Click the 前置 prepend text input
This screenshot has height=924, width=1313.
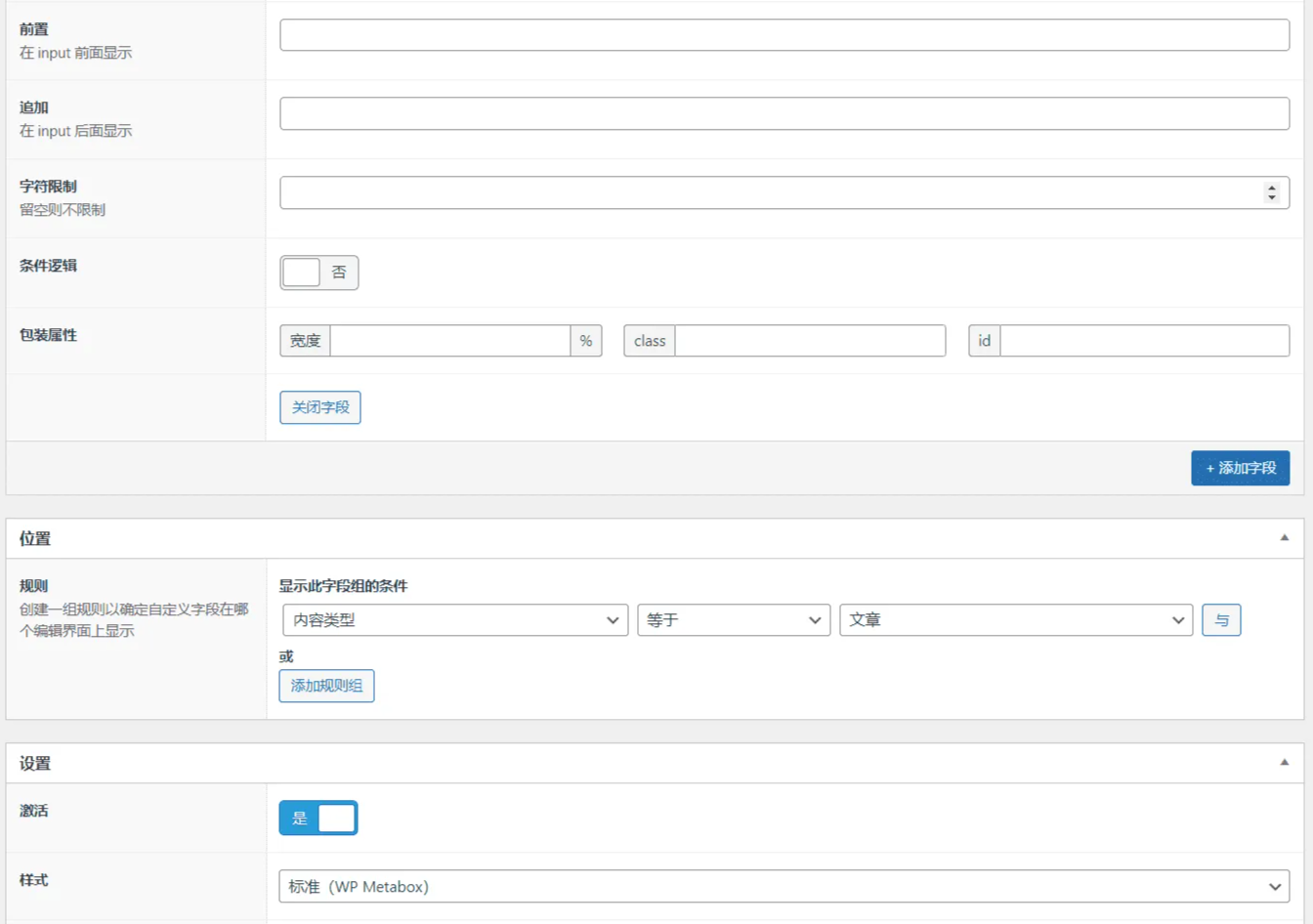click(784, 35)
